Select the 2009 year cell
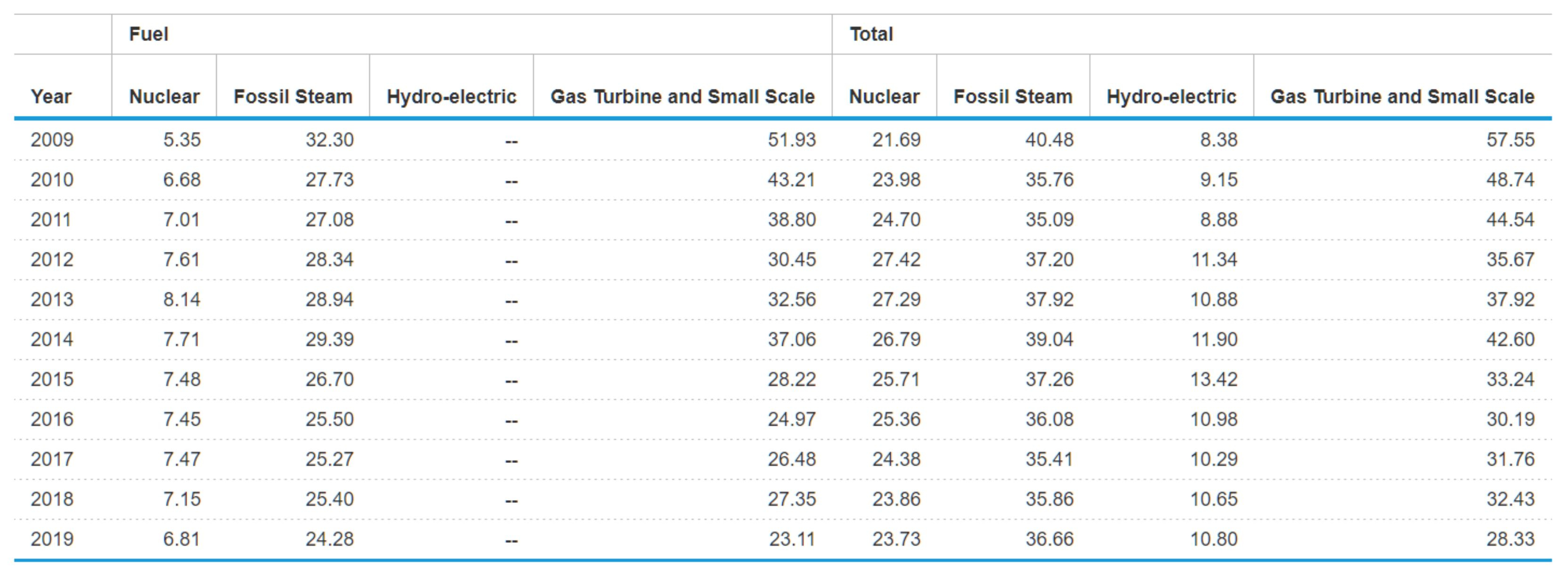Image resolution: width=1568 pixels, height=575 pixels. point(52,140)
